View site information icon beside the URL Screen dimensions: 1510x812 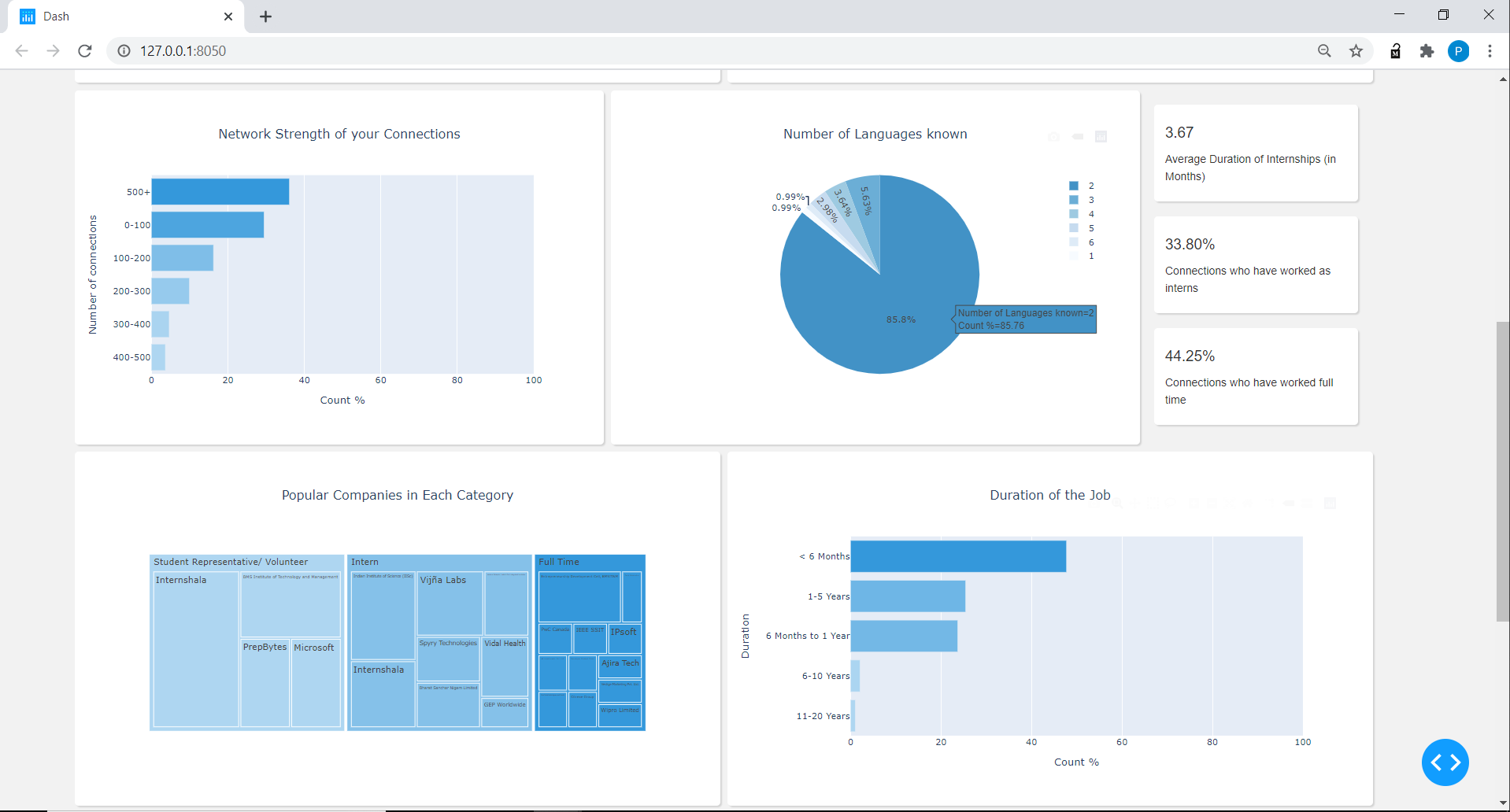(x=124, y=51)
